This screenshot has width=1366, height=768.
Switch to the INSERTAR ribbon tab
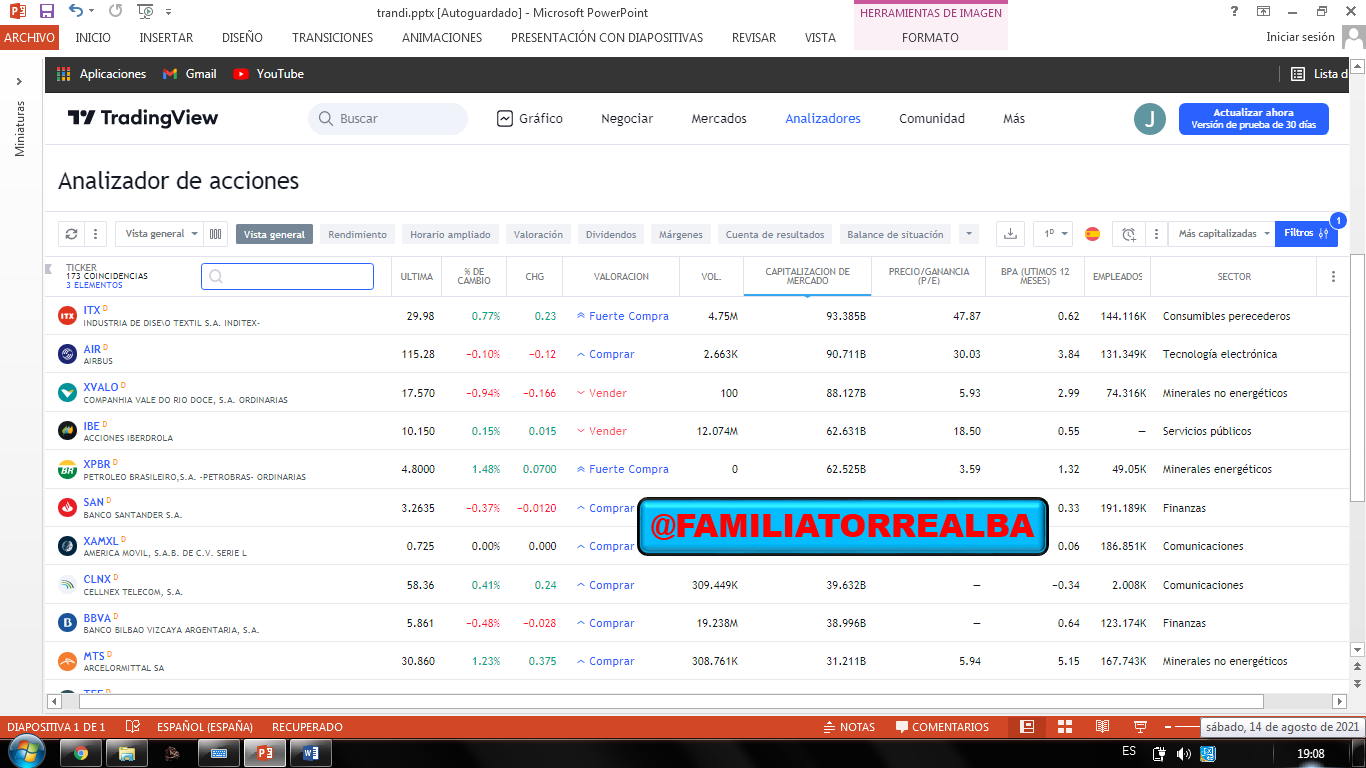click(x=166, y=38)
